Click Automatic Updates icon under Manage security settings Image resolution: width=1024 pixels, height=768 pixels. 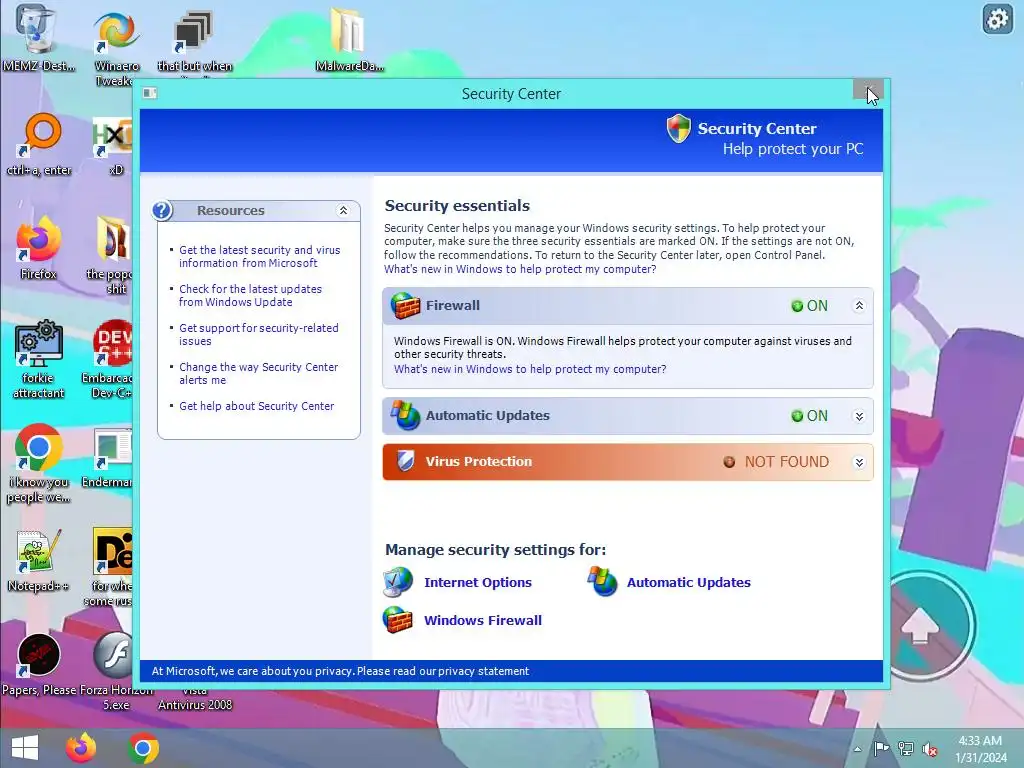pyautogui.click(x=602, y=581)
